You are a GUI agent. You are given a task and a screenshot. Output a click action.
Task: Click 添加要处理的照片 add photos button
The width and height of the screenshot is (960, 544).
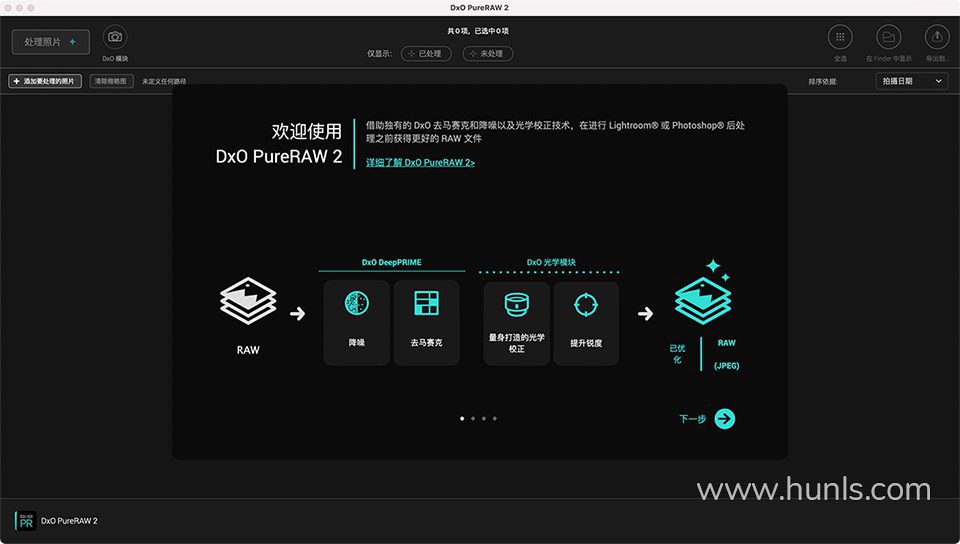click(45, 81)
